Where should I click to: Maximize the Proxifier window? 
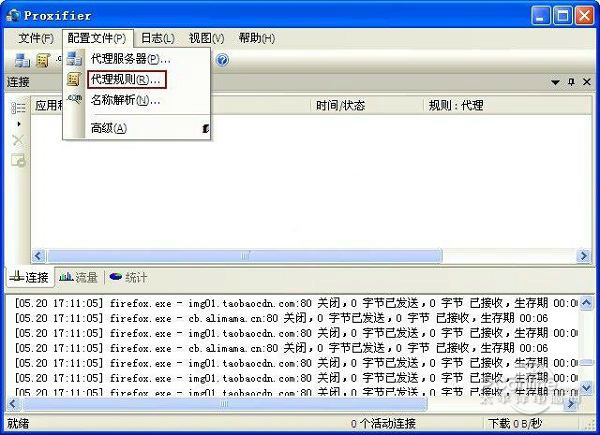pos(562,16)
